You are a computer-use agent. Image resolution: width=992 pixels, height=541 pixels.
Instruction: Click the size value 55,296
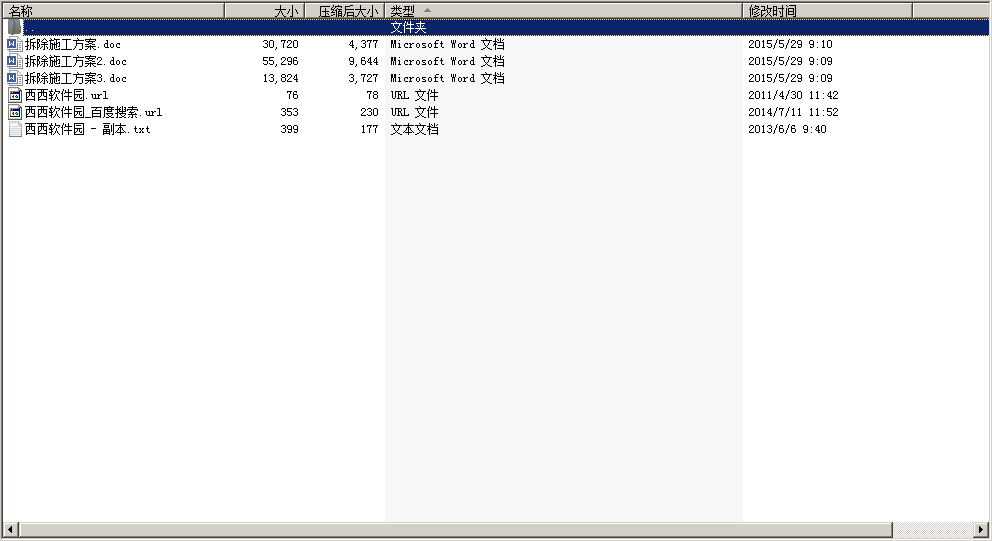tap(280, 61)
